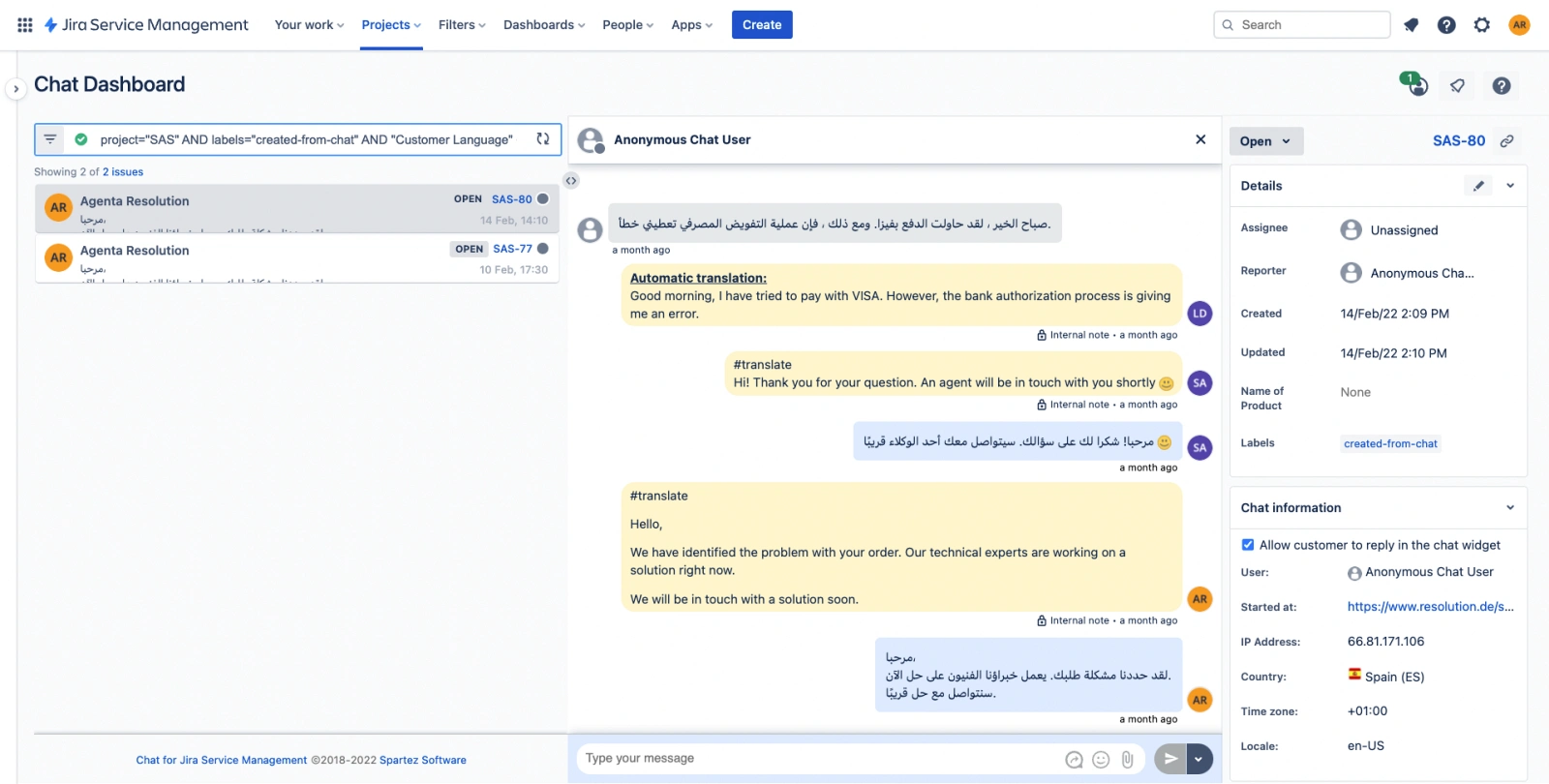The width and height of the screenshot is (1549, 784).
Task: Open Your work menu
Action: pyautogui.click(x=309, y=25)
